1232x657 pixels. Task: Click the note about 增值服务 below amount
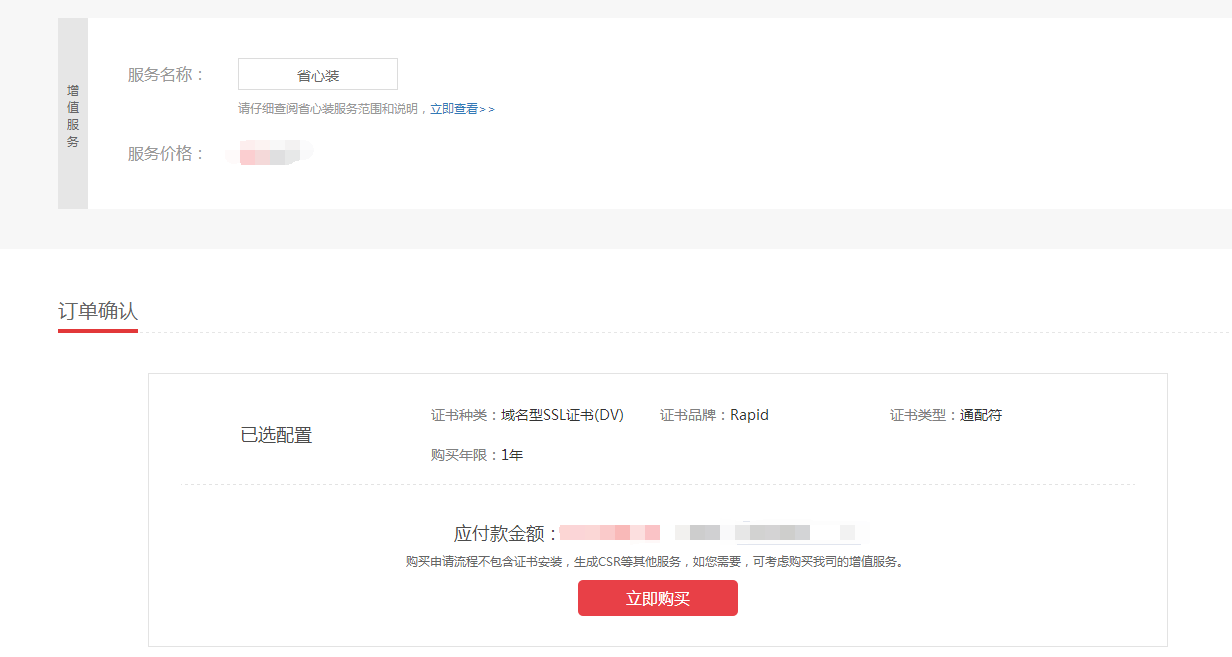coord(657,562)
